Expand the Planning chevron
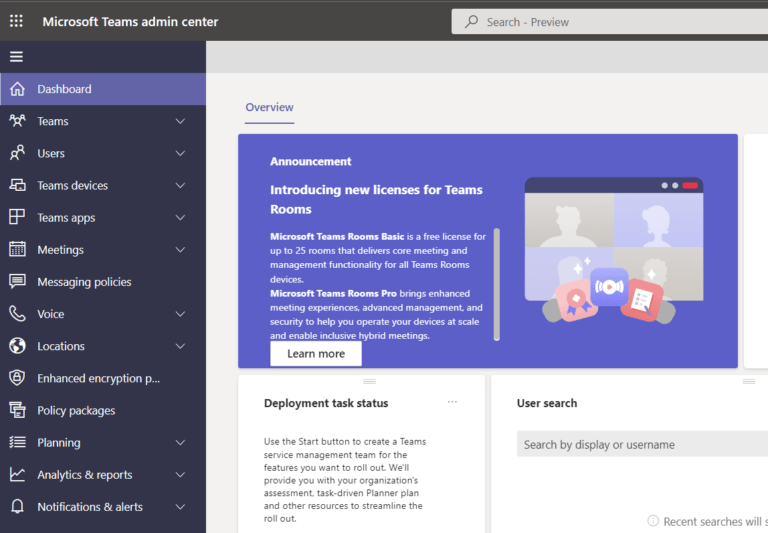768x533 pixels. (180, 442)
